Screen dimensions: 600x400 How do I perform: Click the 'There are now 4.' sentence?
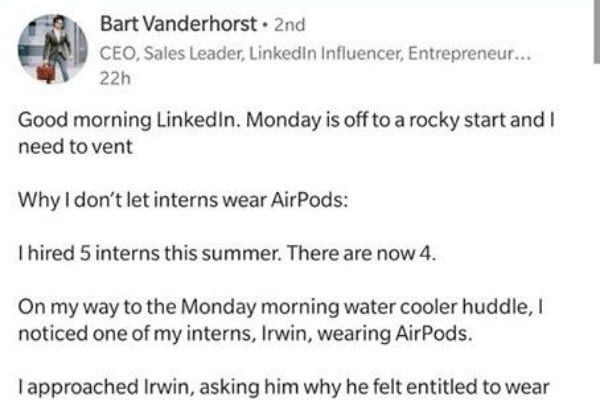[362, 253]
